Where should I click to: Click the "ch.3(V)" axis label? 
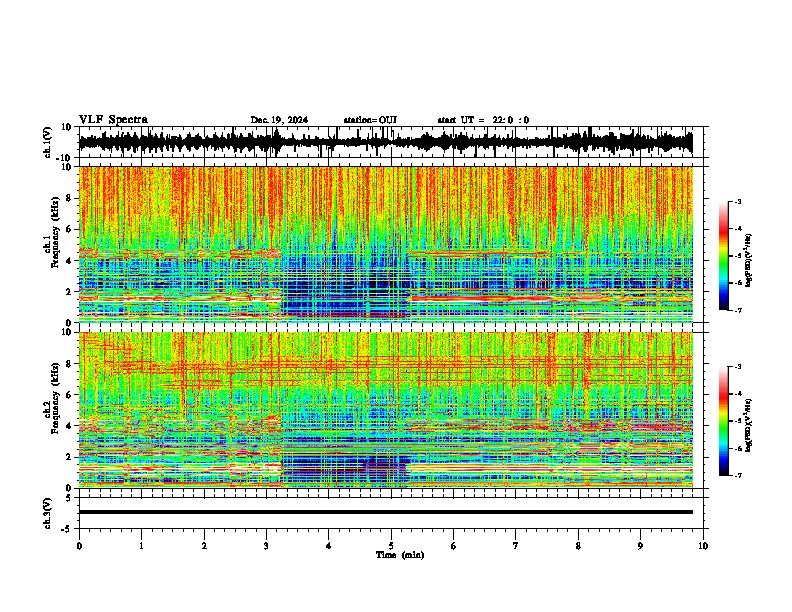pos(47,514)
